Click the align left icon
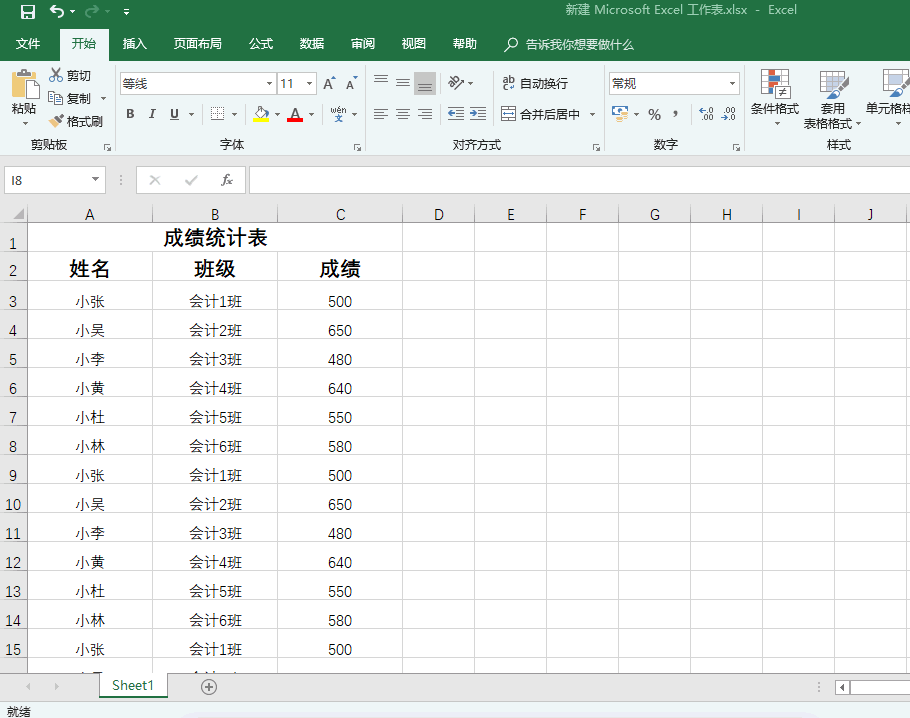The image size is (910, 718). coord(381,114)
